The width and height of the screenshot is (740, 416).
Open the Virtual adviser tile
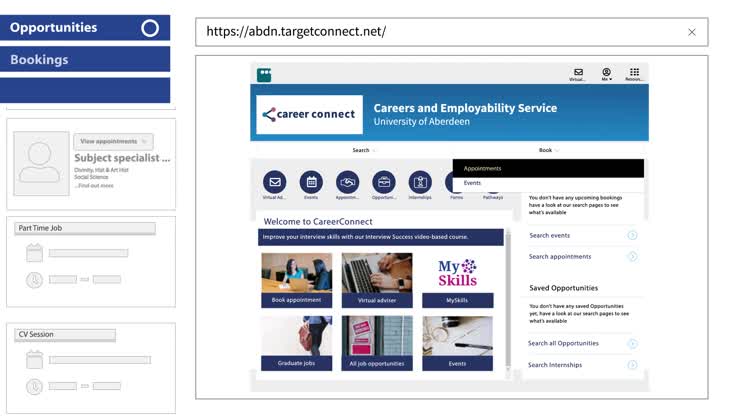coord(377,280)
